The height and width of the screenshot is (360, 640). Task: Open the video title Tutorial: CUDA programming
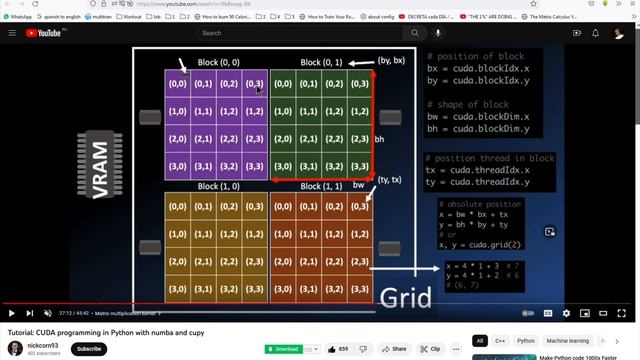pyautogui.click(x=106, y=333)
